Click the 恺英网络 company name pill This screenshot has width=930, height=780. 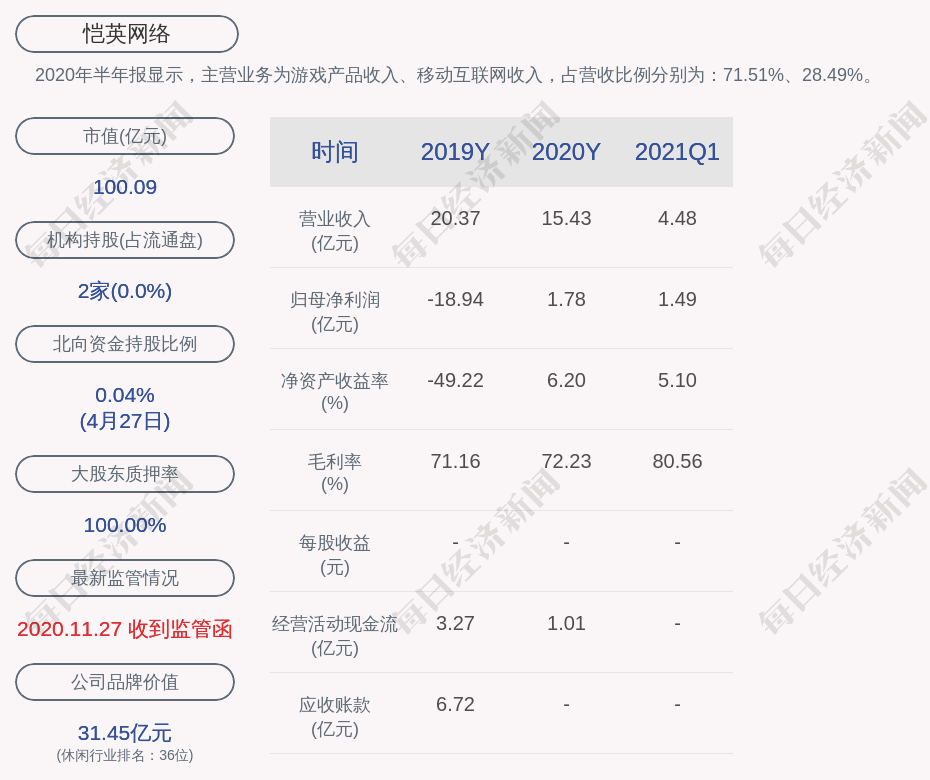pyautogui.click(x=126, y=34)
